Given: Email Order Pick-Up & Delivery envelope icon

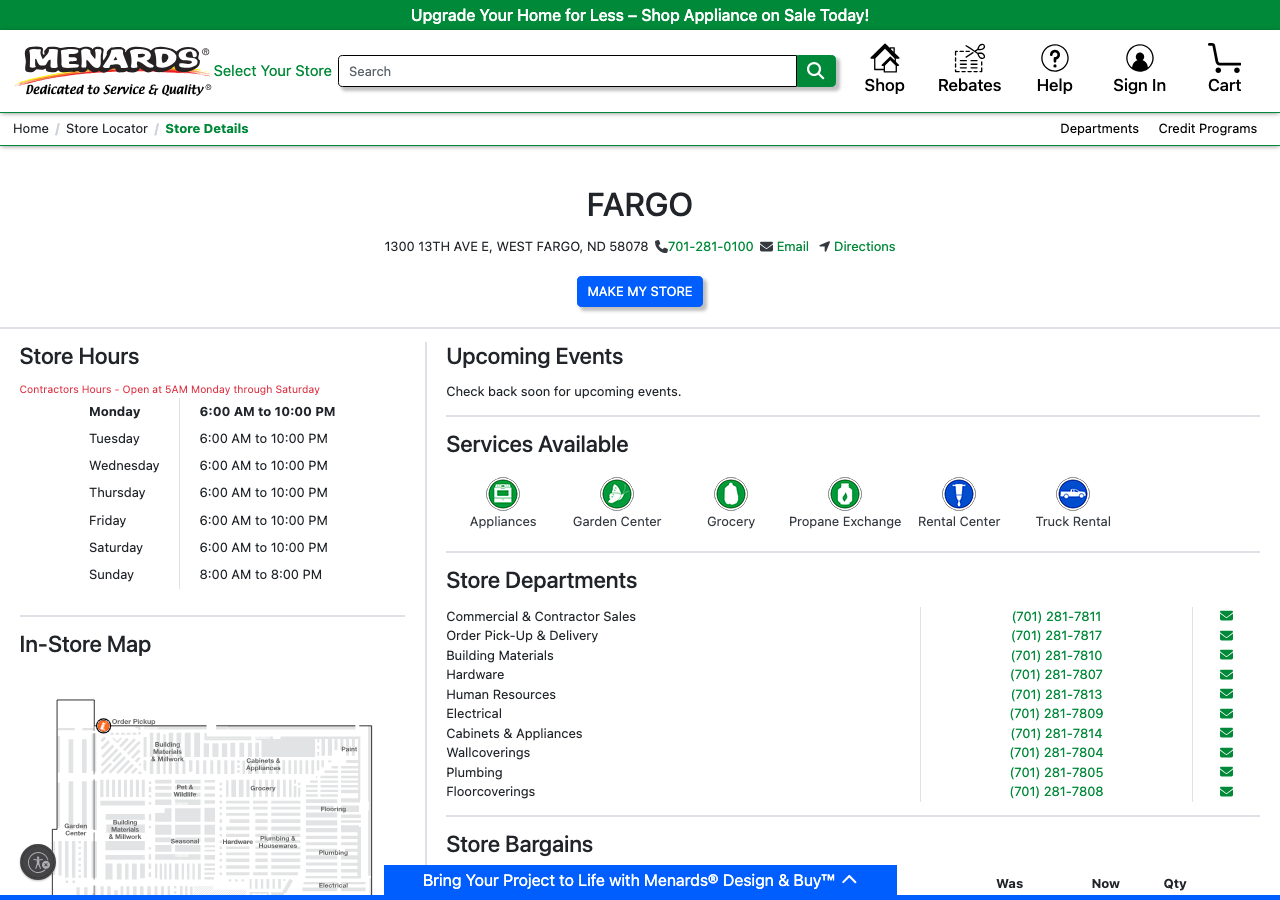Looking at the screenshot, I should (1226, 636).
